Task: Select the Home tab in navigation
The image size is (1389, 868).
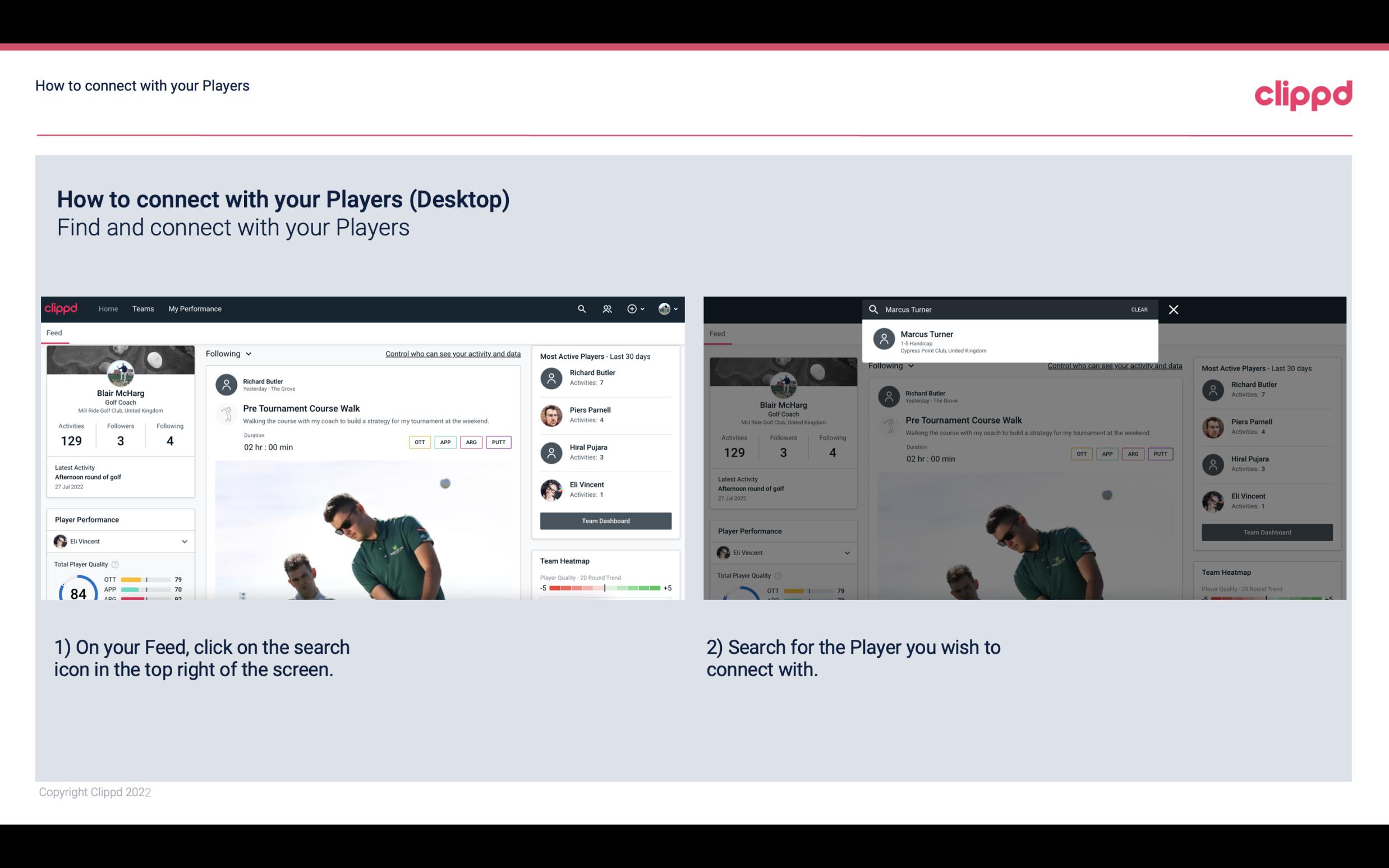Action: [x=108, y=308]
